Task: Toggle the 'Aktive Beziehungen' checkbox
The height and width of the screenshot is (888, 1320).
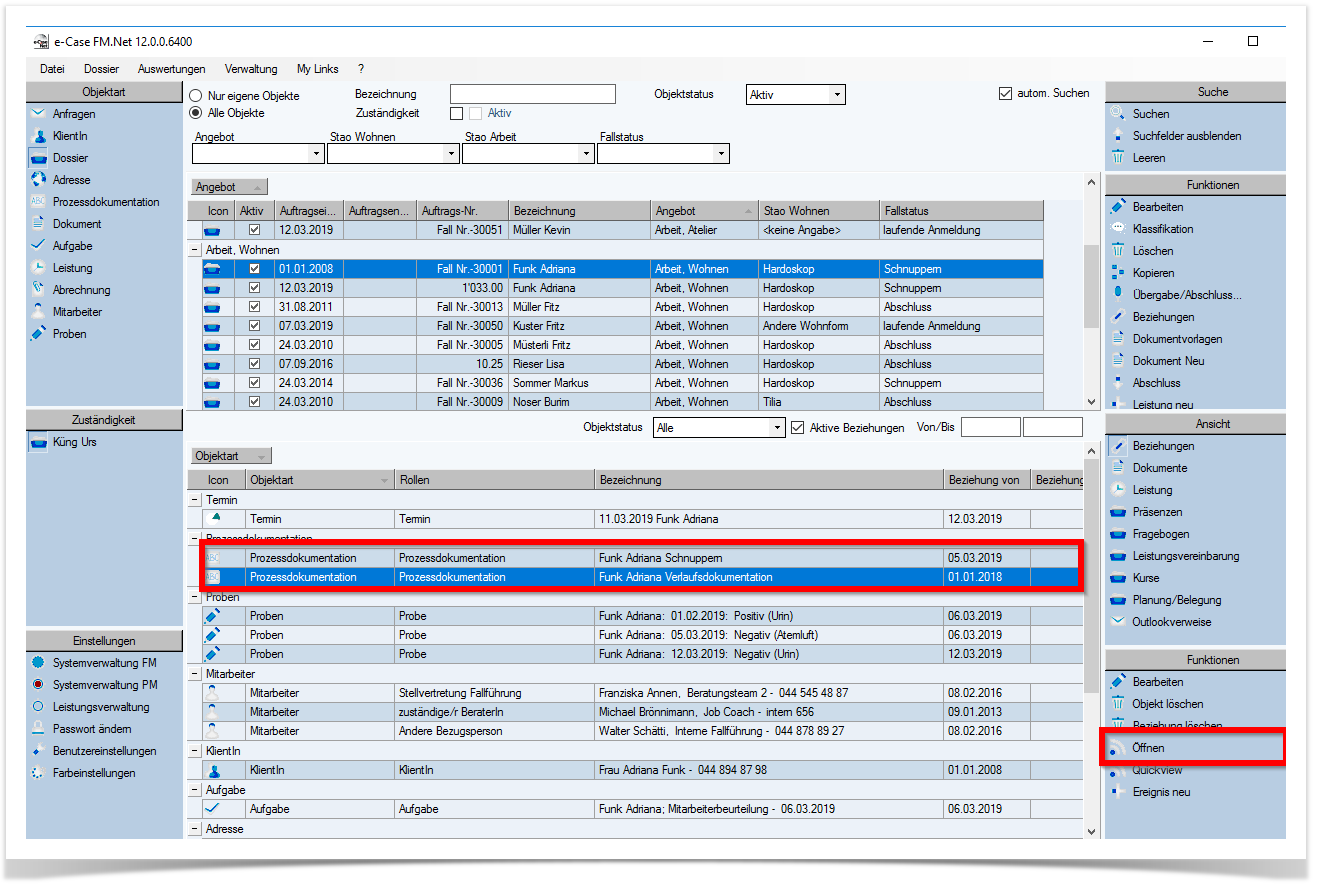Action: [798, 427]
